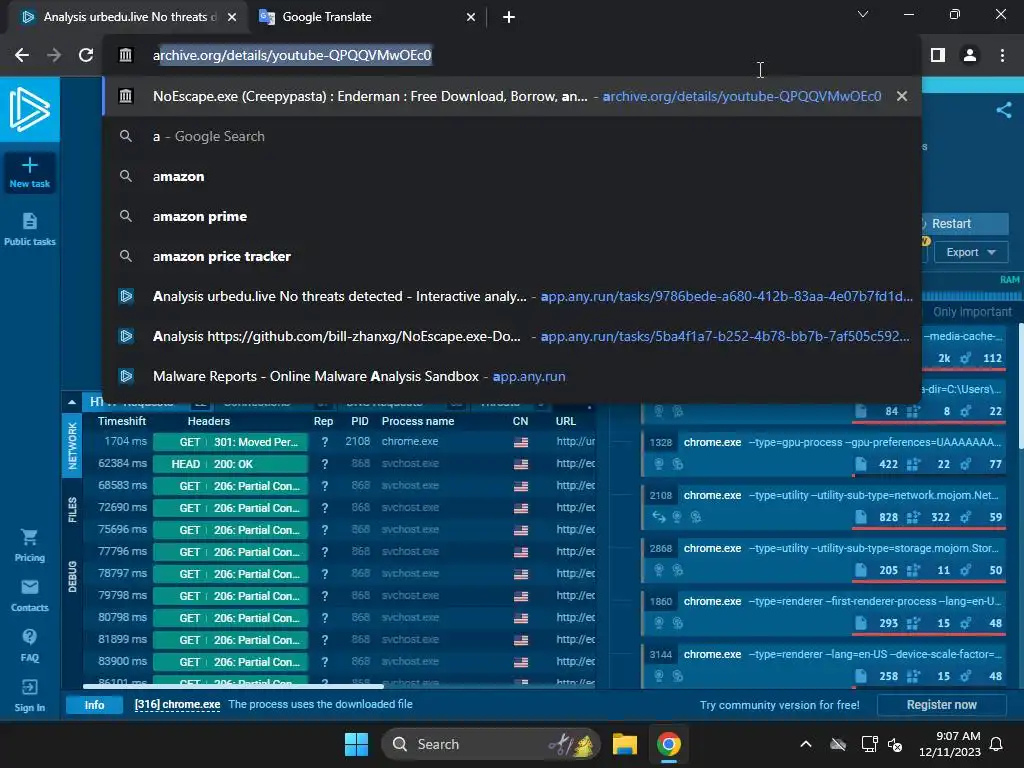Click the clock showing 9:07 AM
The width and height of the screenshot is (1024, 768).
tap(958, 736)
